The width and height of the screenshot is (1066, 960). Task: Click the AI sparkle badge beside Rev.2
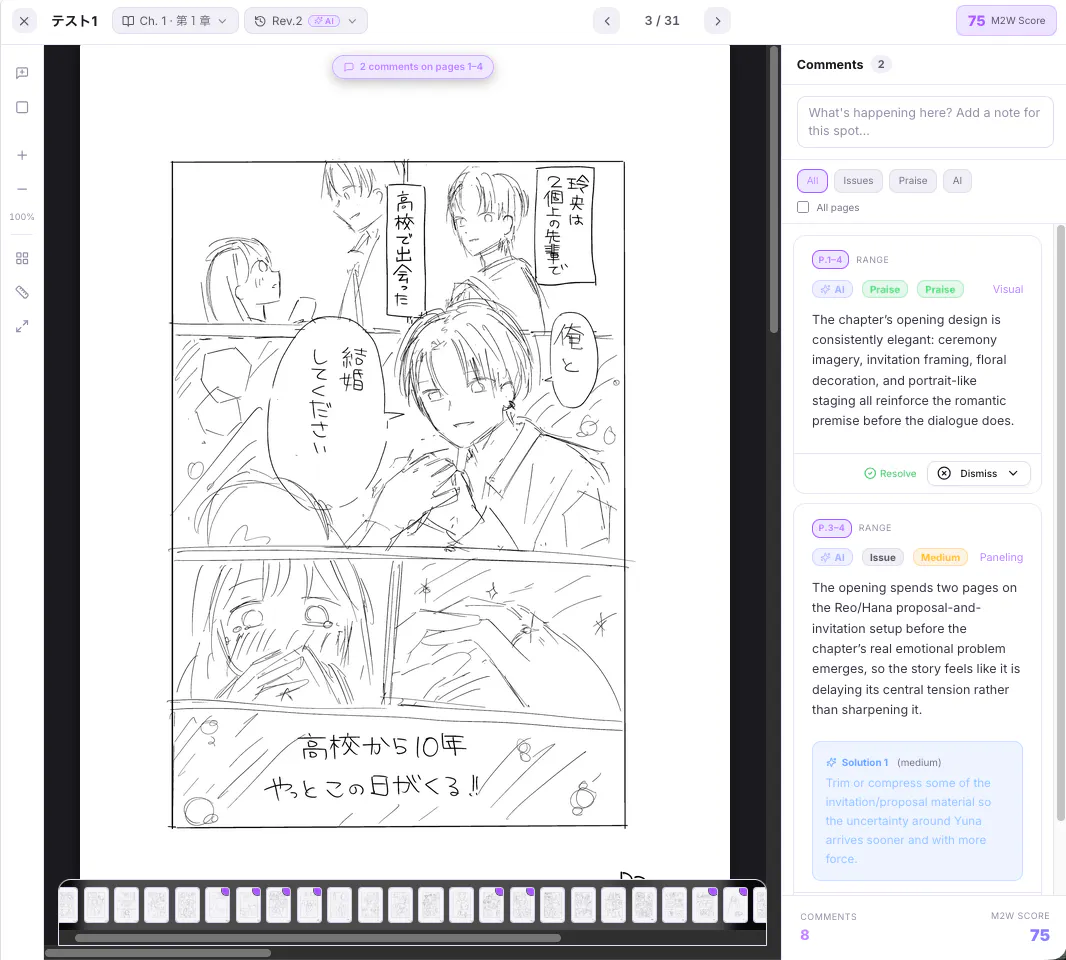[324, 21]
